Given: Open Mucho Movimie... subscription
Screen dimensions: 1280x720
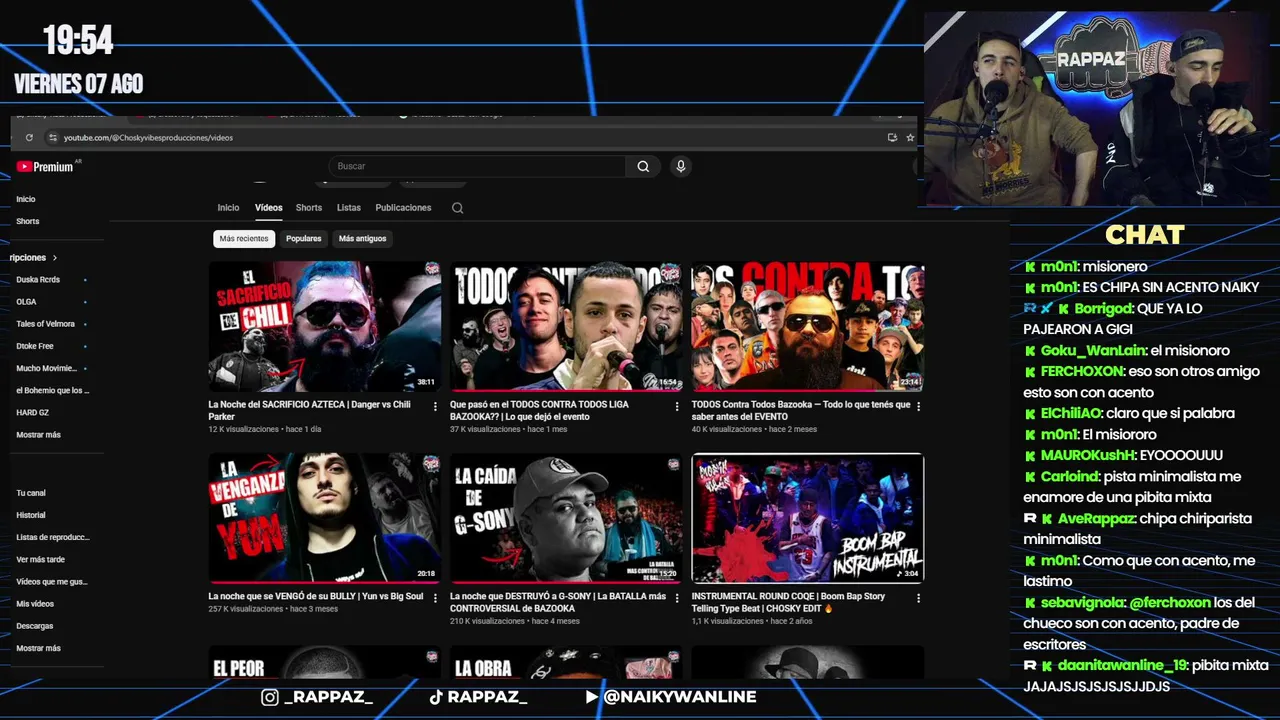Looking at the screenshot, I should [x=46, y=368].
